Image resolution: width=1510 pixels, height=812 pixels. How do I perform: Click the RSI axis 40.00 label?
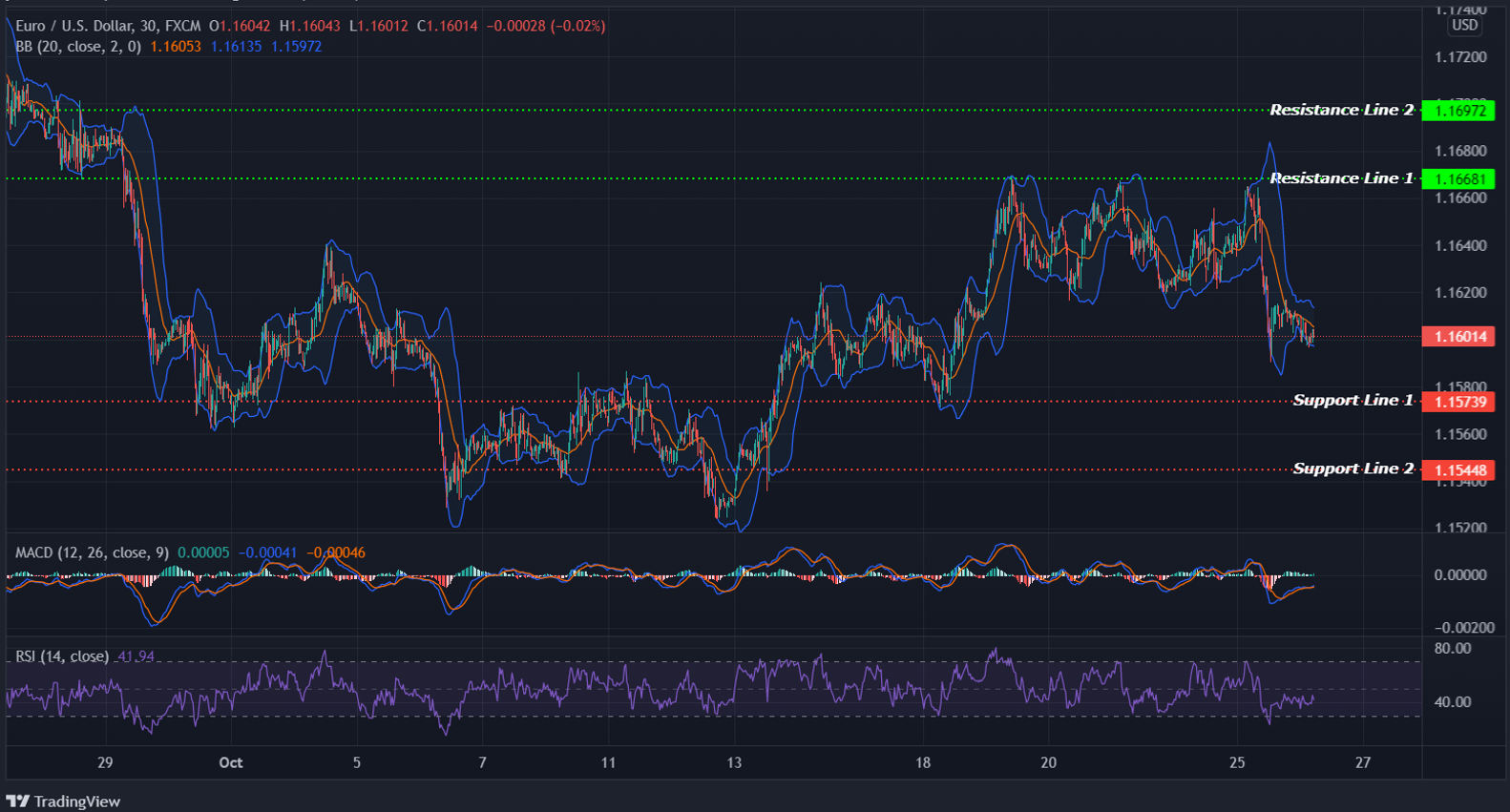click(x=1453, y=701)
